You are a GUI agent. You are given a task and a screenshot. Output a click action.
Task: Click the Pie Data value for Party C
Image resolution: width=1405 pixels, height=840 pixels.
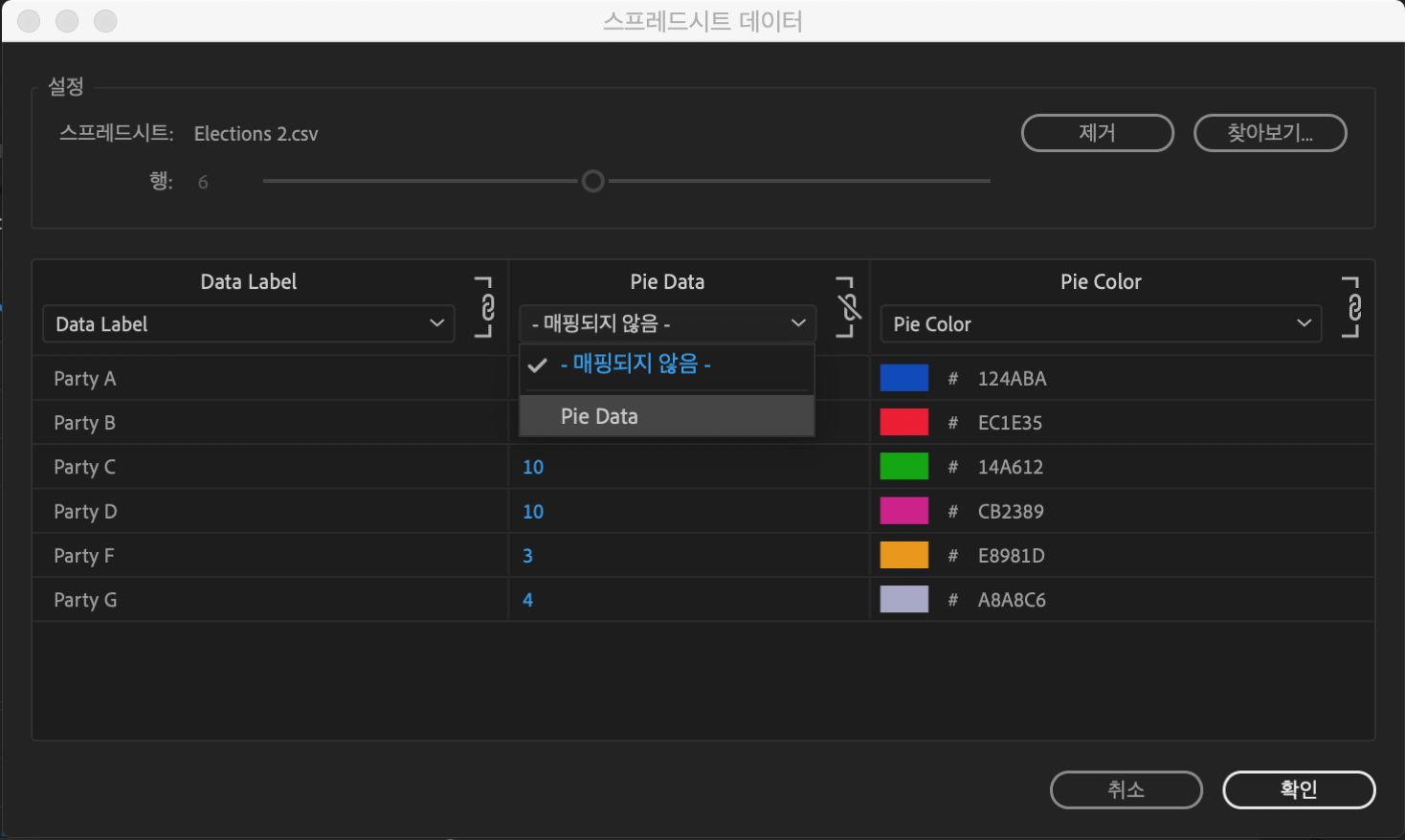pos(533,467)
